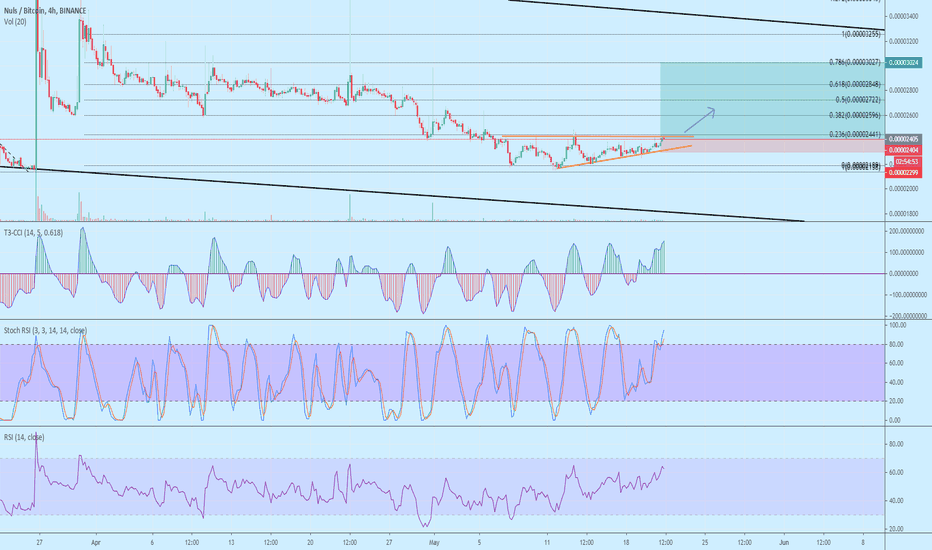Image resolution: width=932 pixels, height=550 pixels.
Task: Click the 6 date label on the time axis
Action: coord(152,542)
